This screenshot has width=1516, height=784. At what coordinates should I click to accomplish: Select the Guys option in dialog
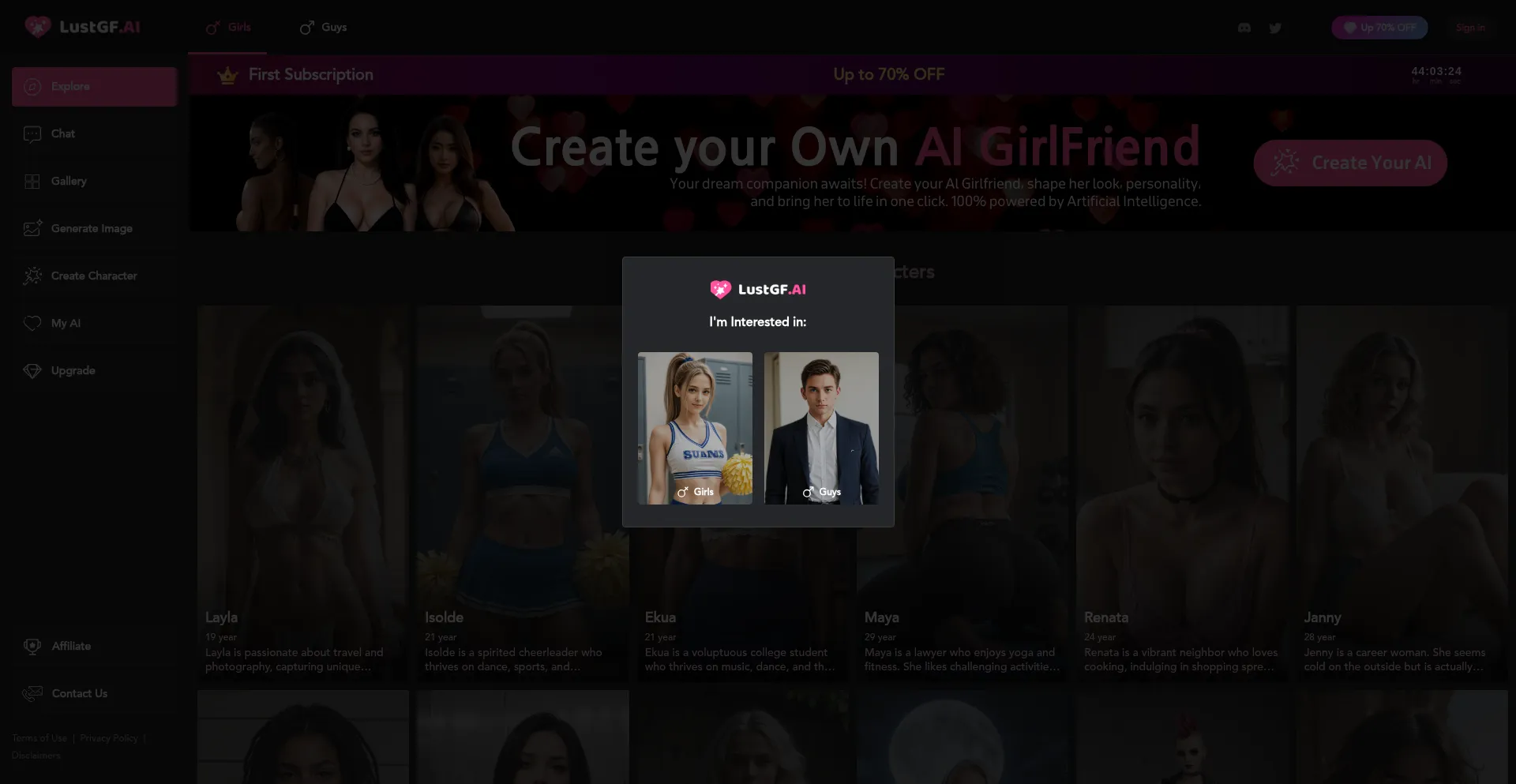[x=821, y=428]
